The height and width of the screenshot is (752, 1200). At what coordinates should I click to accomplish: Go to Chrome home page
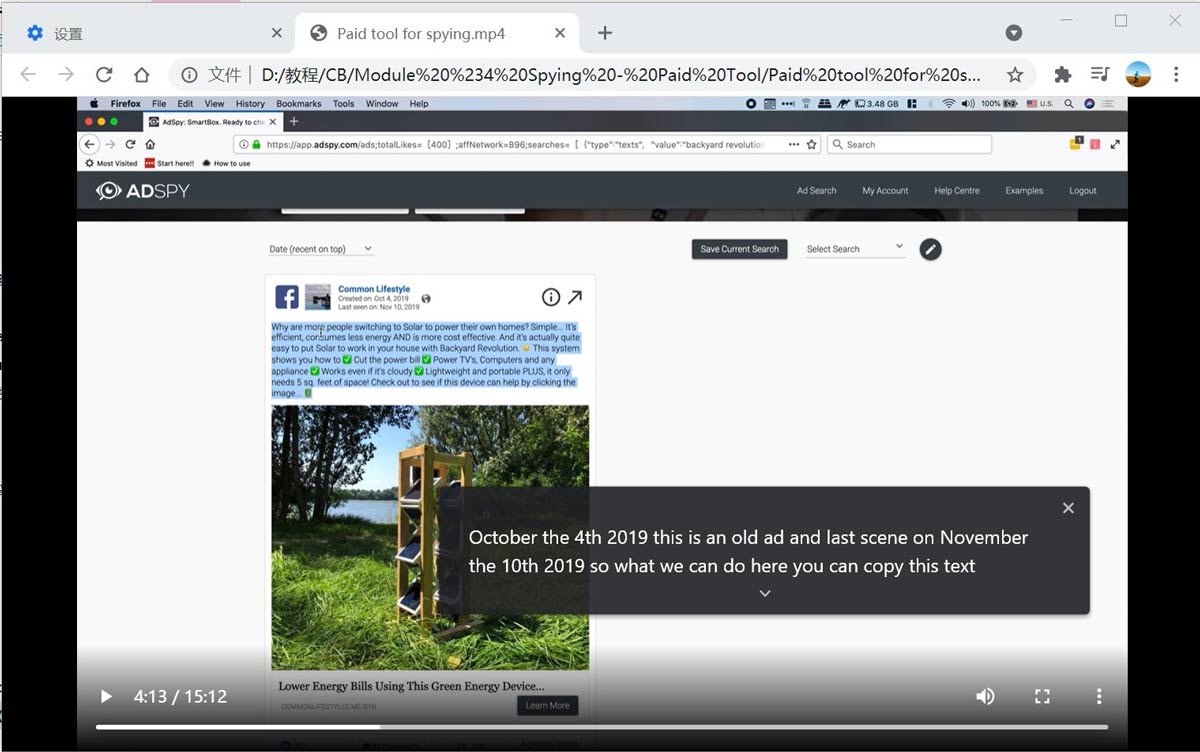coord(141,75)
